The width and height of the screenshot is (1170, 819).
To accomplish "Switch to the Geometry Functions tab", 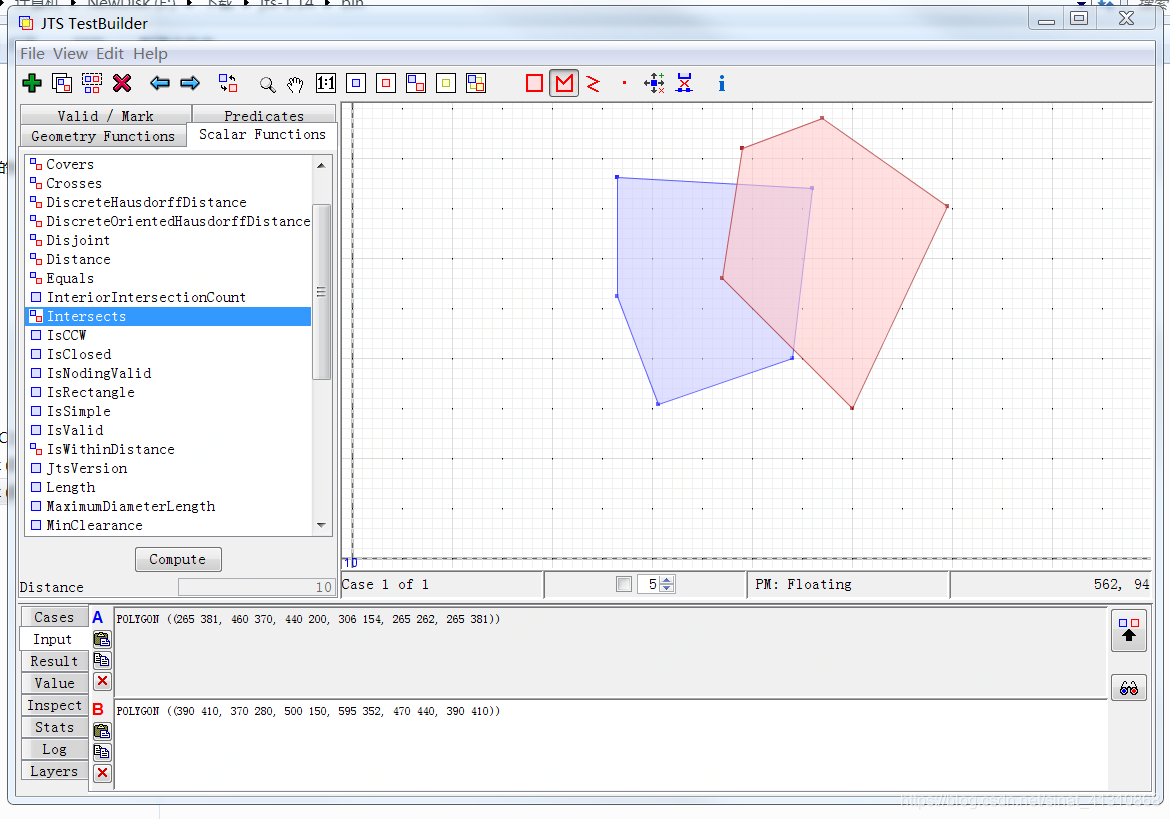I will 103,136.
